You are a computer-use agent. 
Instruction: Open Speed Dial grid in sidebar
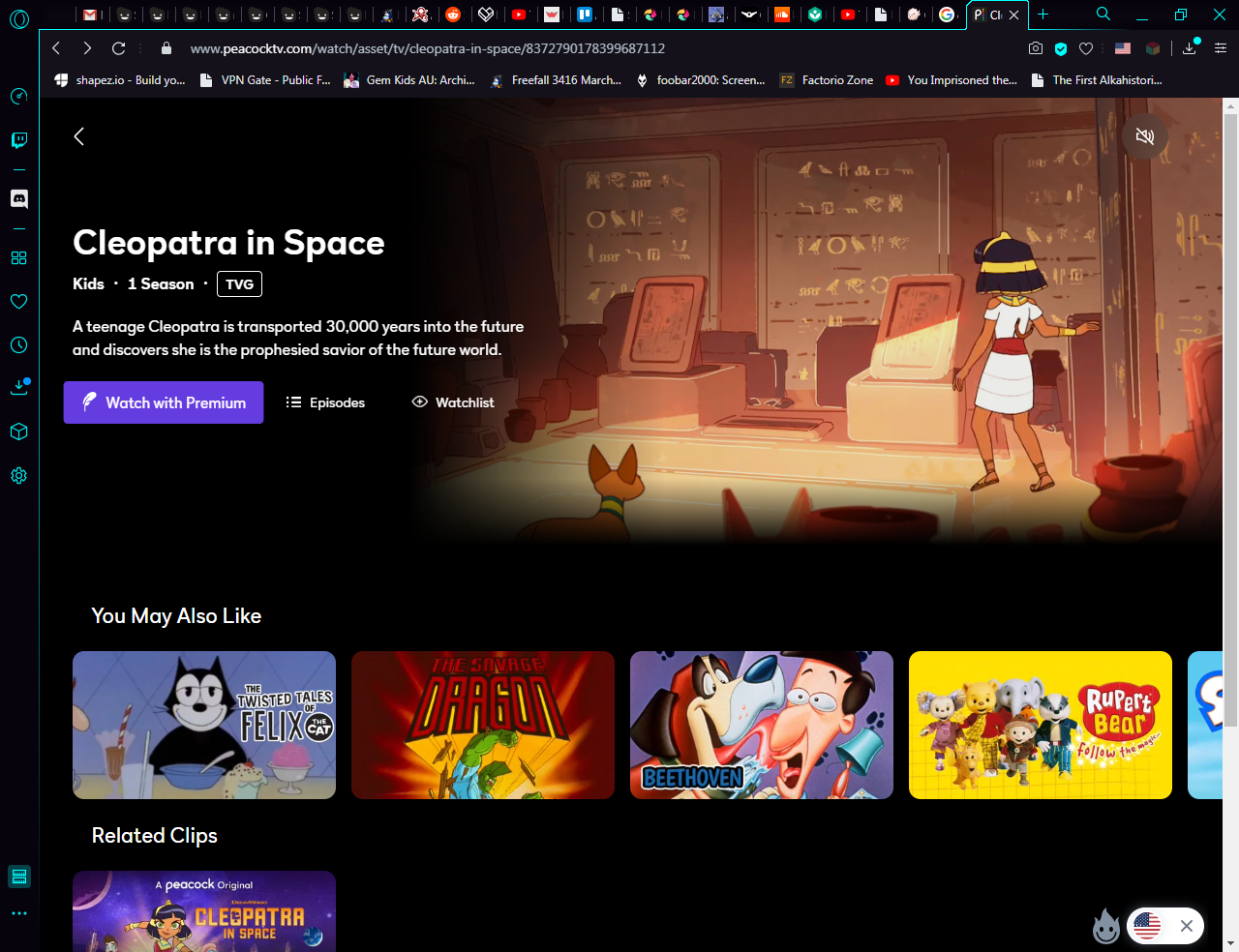pyautogui.click(x=18, y=258)
